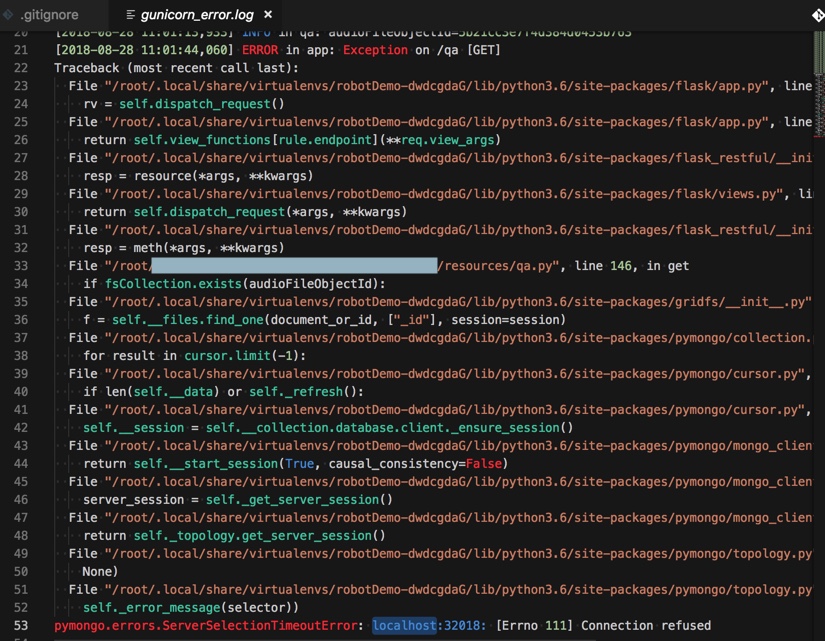This screenshot has width=825, height=641.
Task: Click 'self._error_message(selector))' on line 52
Action: pyautogui.click(x=191, y=608)
